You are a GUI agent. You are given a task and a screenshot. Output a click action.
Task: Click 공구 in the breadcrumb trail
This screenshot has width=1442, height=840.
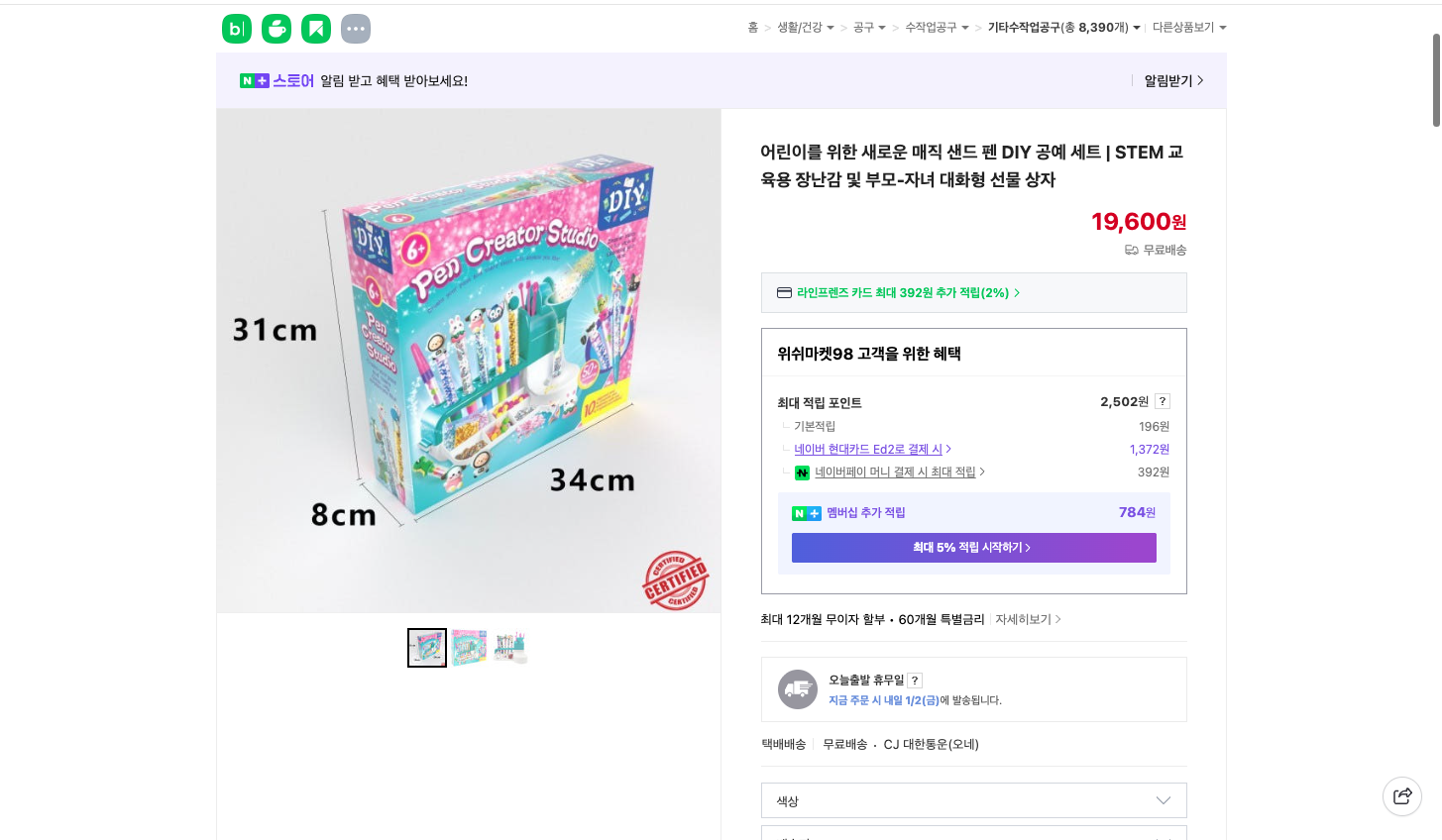861,28
